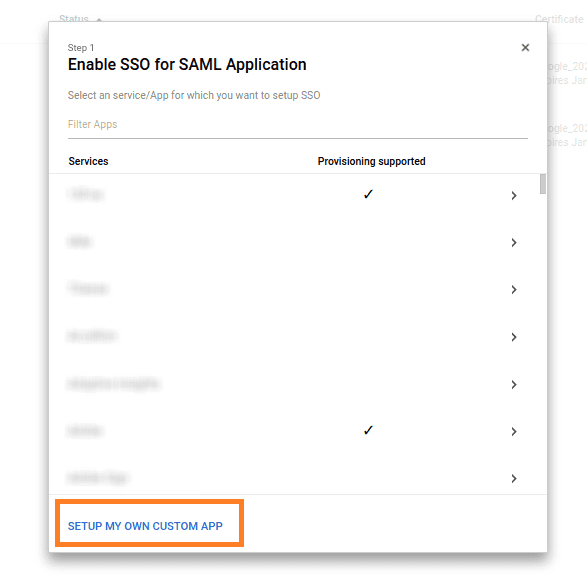This screenshot has width=587, height=584.
Task: Click the Certificate column header behind dialog
Action: click(x=559, y=19)
